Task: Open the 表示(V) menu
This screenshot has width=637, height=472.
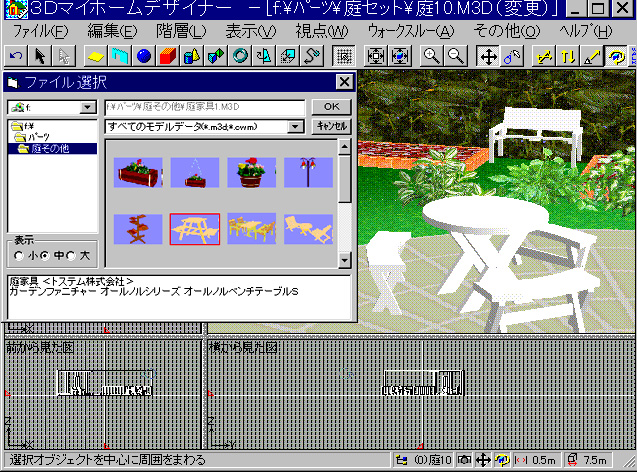Action: point(251,31)
